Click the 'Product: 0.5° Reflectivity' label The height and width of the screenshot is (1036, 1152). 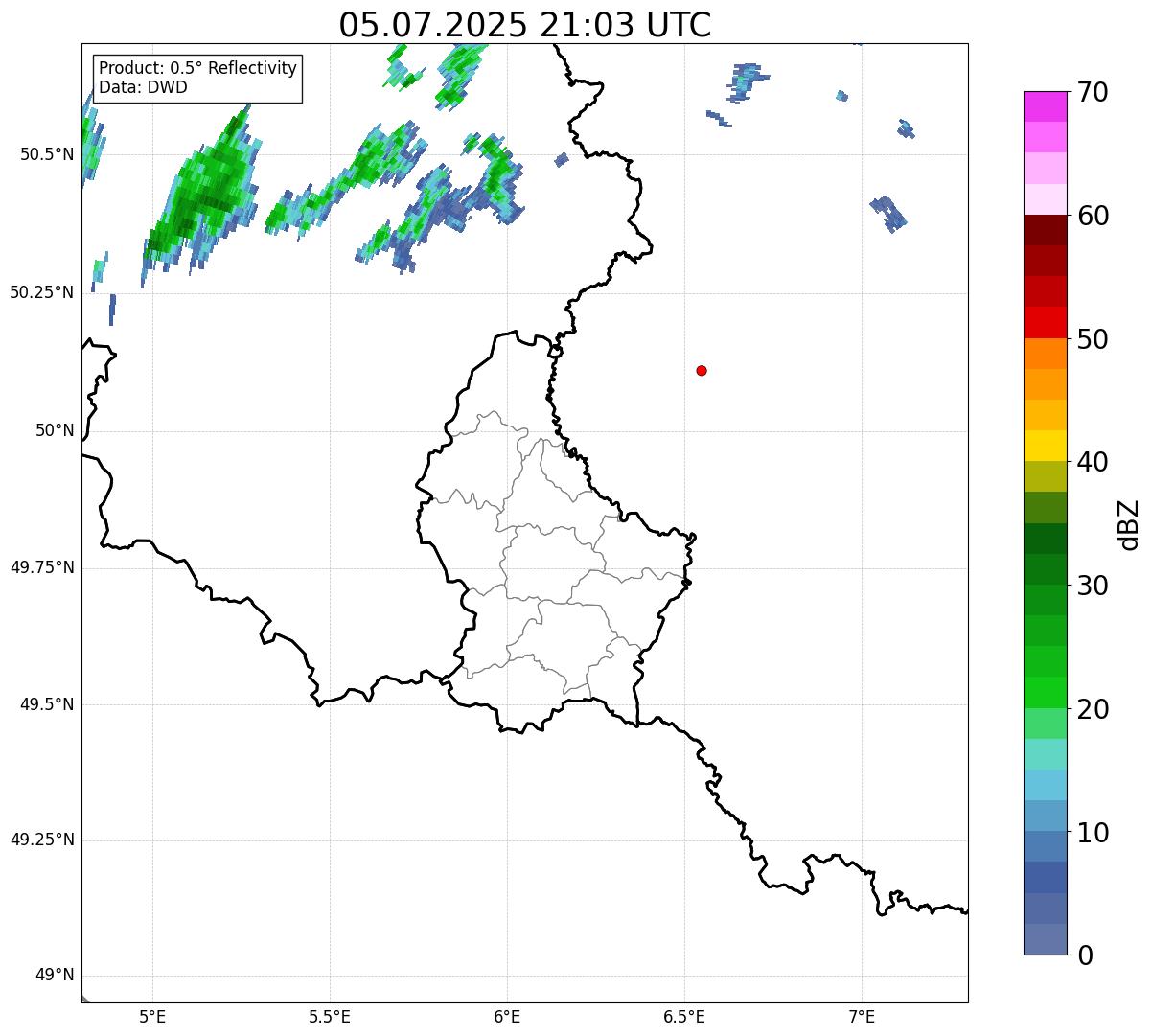197,69
